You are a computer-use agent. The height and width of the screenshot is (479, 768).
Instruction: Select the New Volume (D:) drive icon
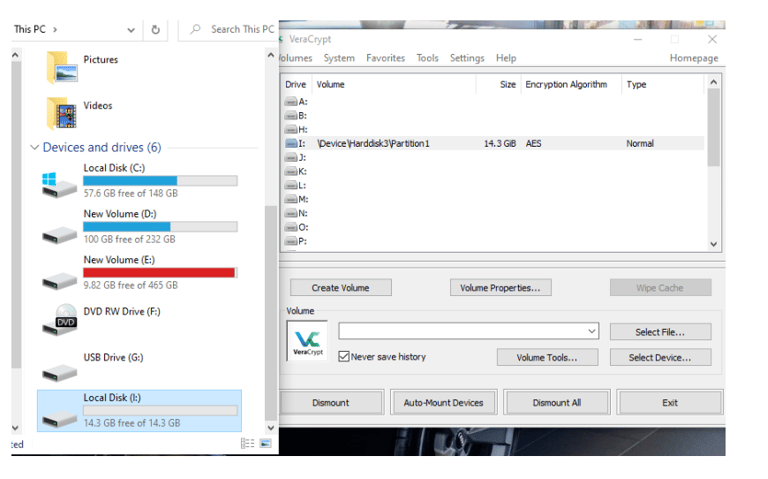point(59,235)
